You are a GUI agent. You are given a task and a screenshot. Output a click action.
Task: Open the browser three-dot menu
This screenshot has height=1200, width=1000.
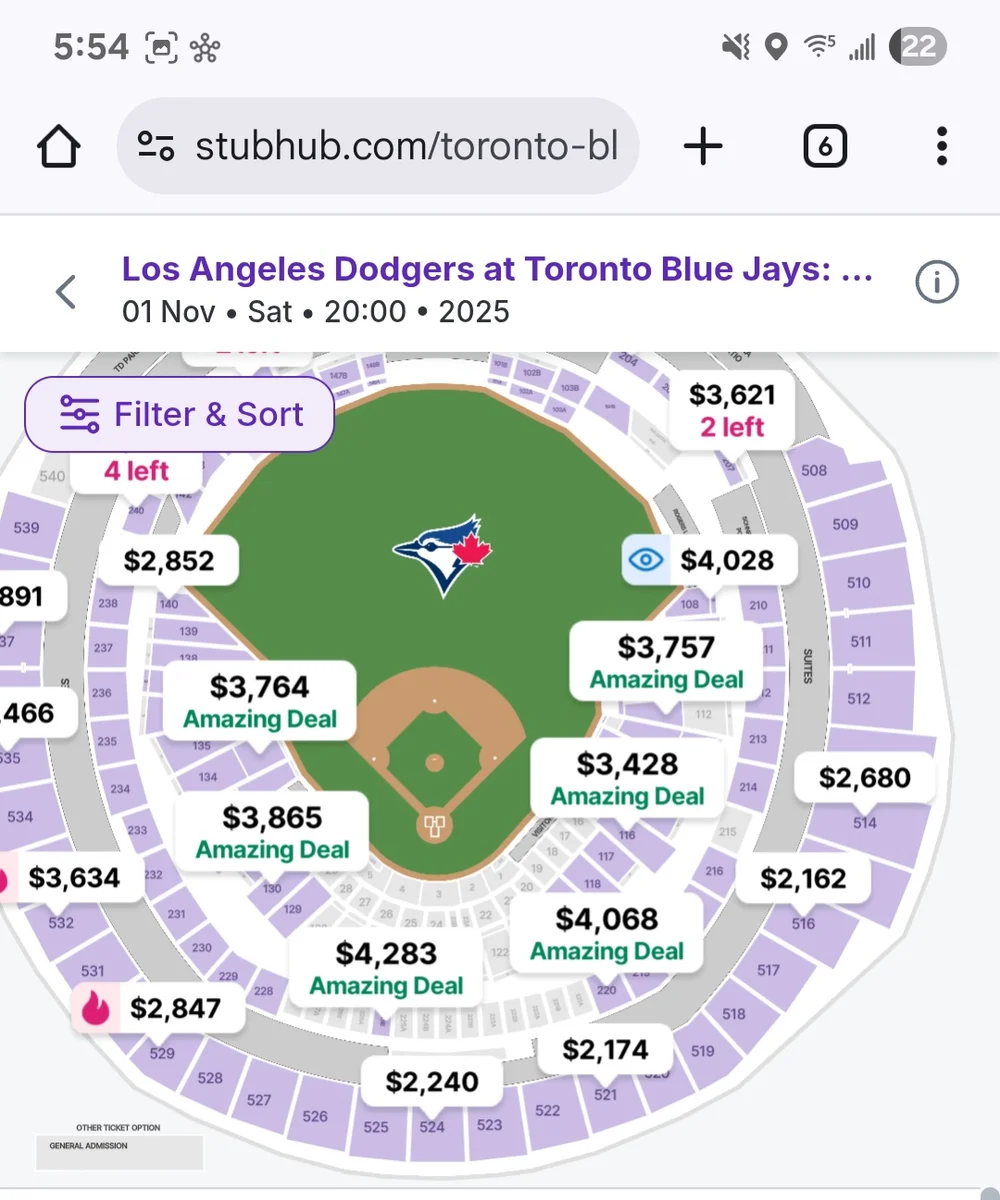[941, 147]
